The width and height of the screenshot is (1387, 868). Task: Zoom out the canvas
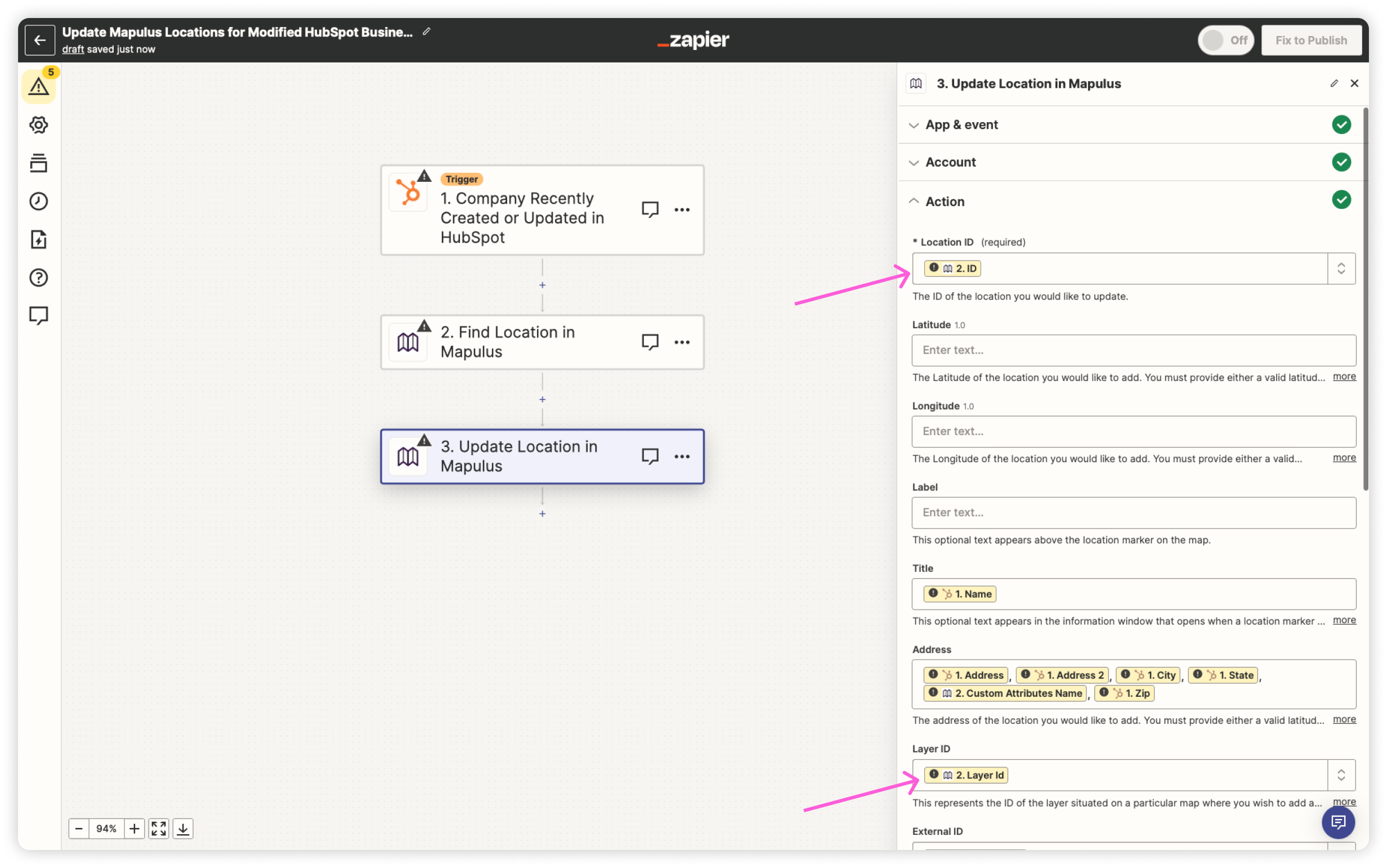pos(79,829)
